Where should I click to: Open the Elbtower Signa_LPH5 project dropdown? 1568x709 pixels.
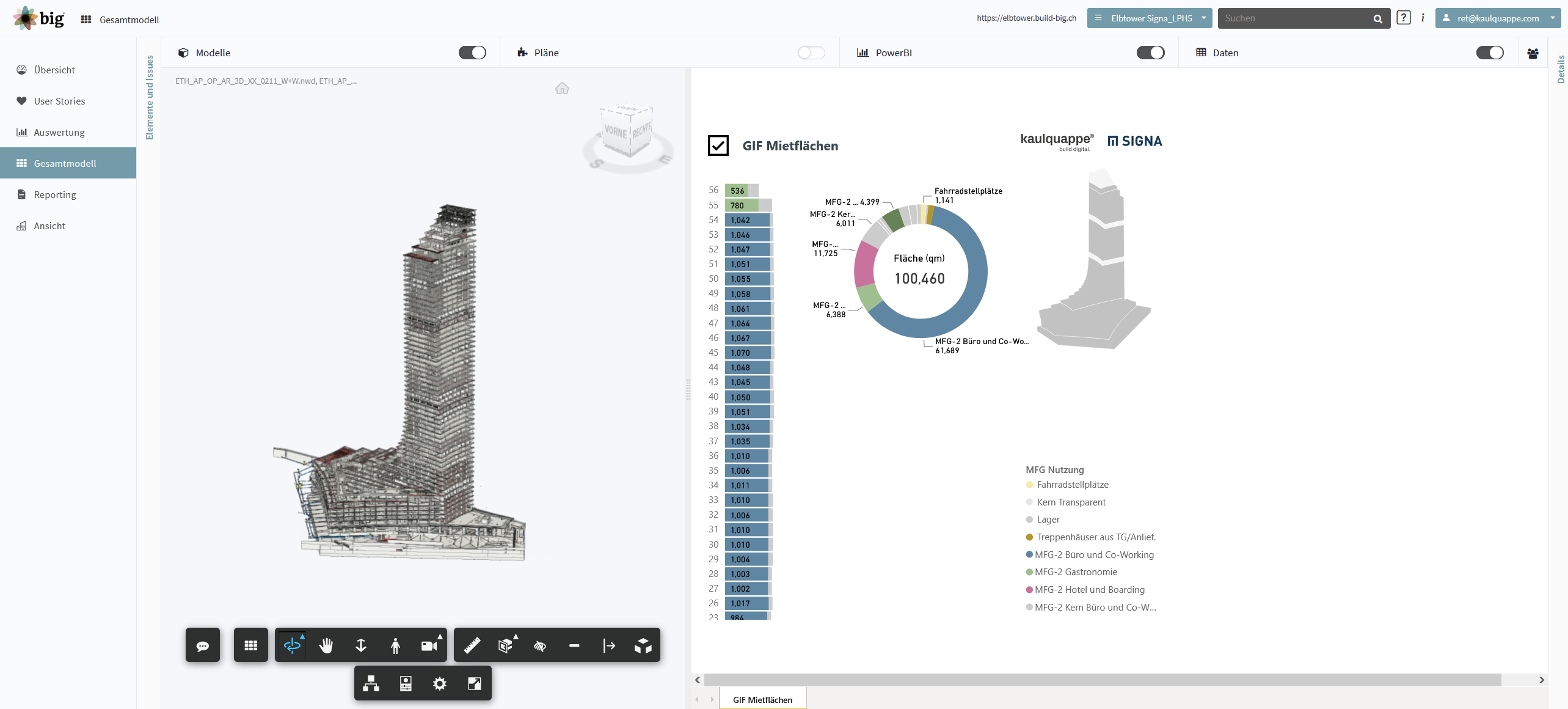point(1150,18)
